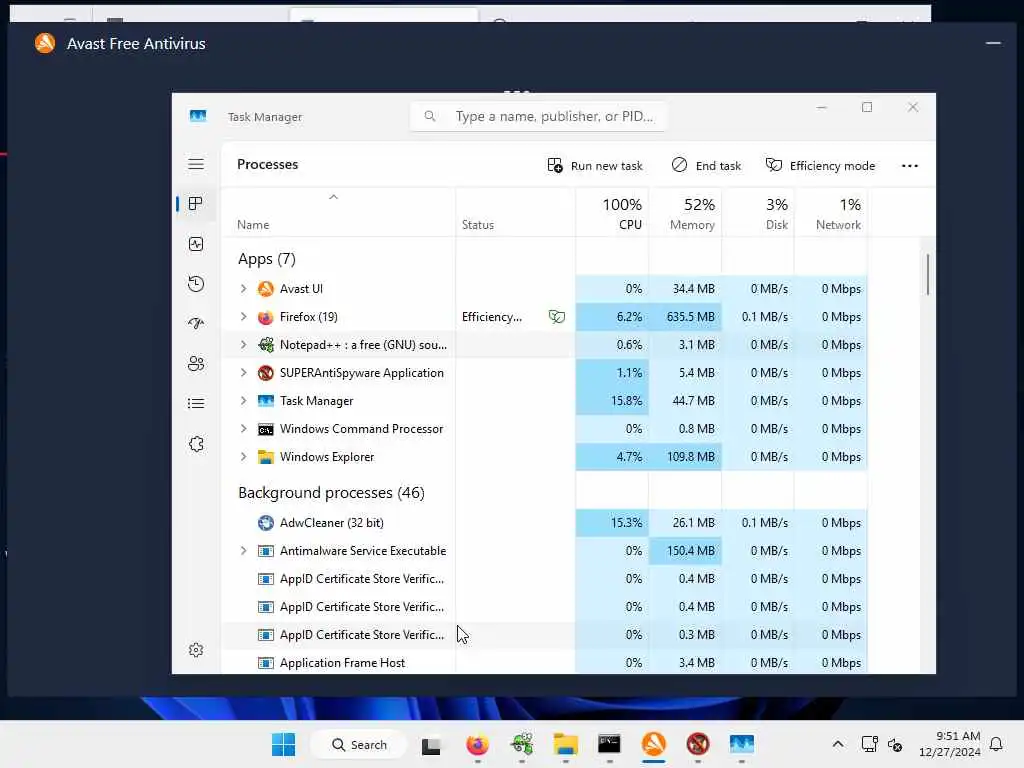Open Task Manager from the taskbar
The height and width of the screenshot is (768, 1024).
coord(742,744)
